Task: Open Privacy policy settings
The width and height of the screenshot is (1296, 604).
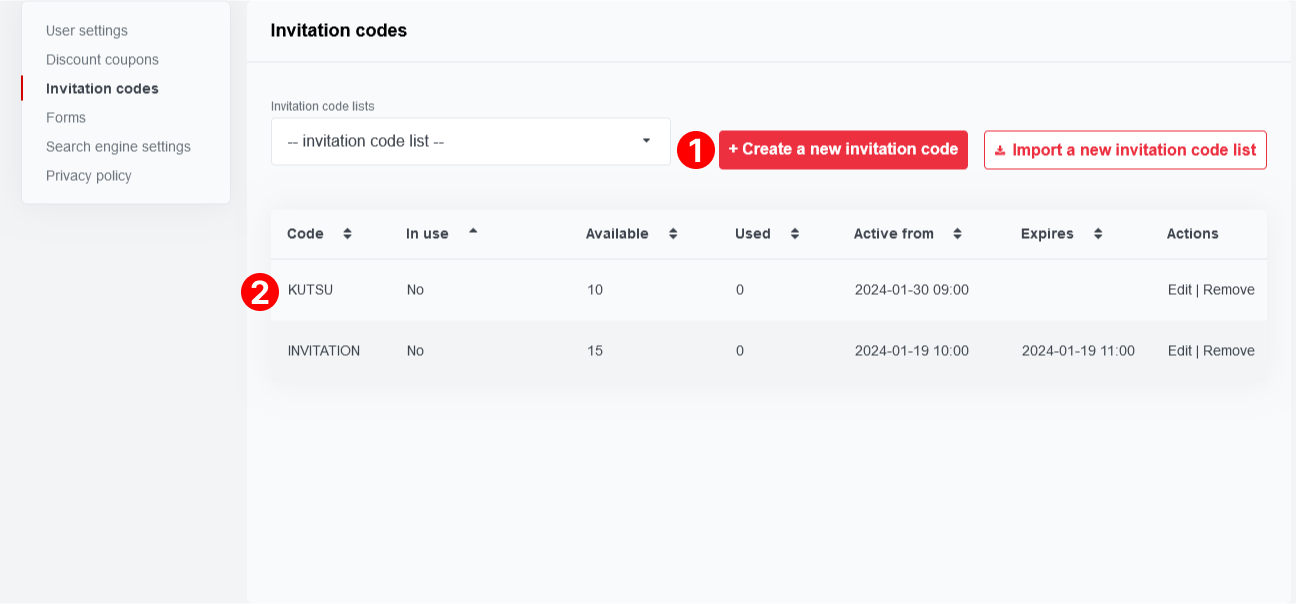Action: point(89,175)
